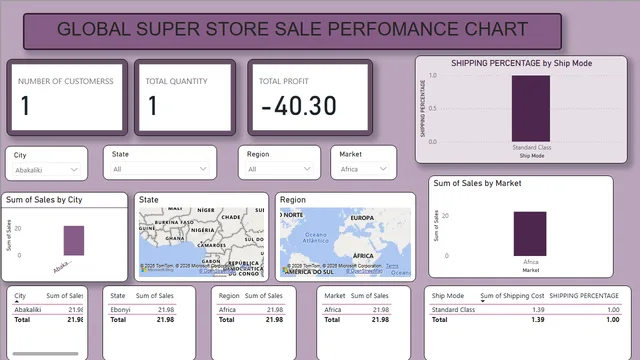Sort by SHIPPING PERCENTAGE column header in table
Viewport: 640px width, 360px height.
pos(584,296)
